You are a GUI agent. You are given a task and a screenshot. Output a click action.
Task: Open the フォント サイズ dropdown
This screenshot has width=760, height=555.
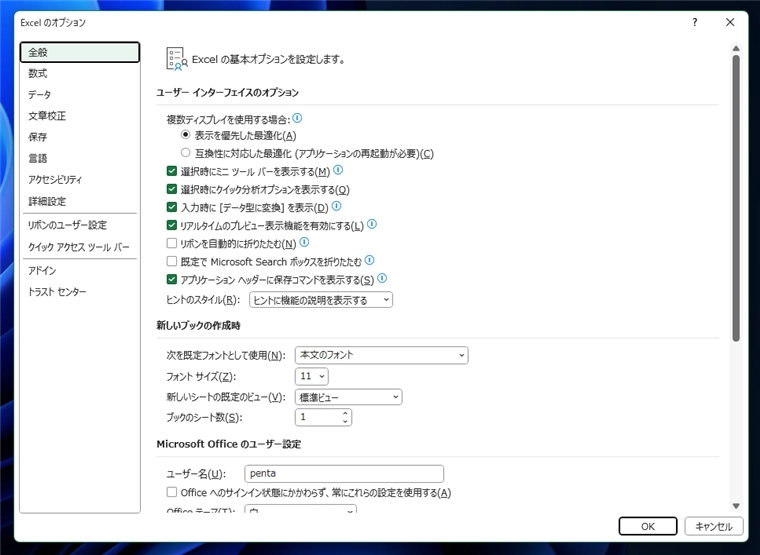pyautogui.click(x=312, y=376)
